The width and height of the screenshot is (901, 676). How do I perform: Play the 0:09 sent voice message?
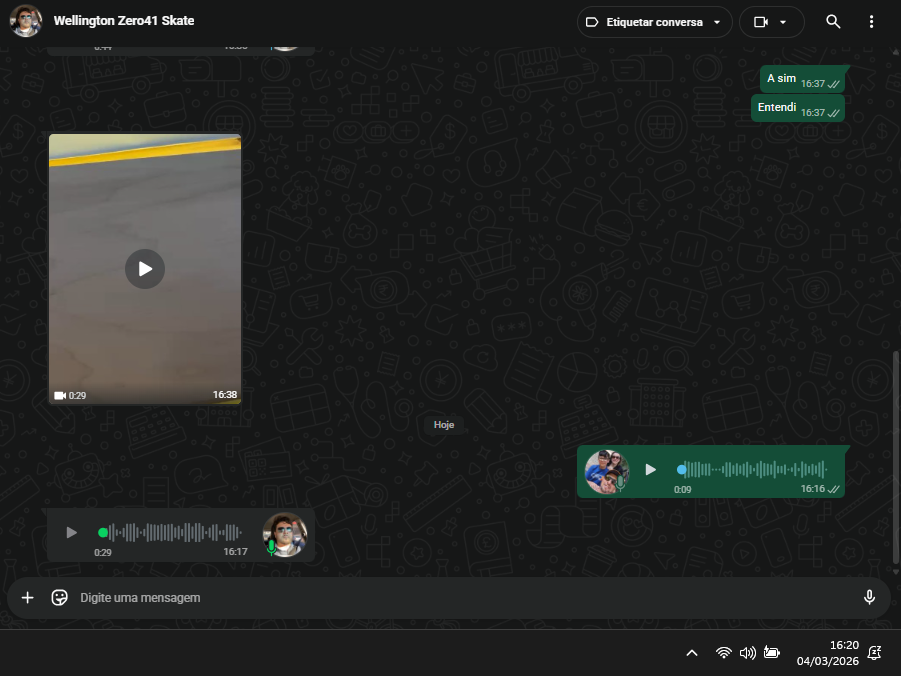tap(650, 469)
